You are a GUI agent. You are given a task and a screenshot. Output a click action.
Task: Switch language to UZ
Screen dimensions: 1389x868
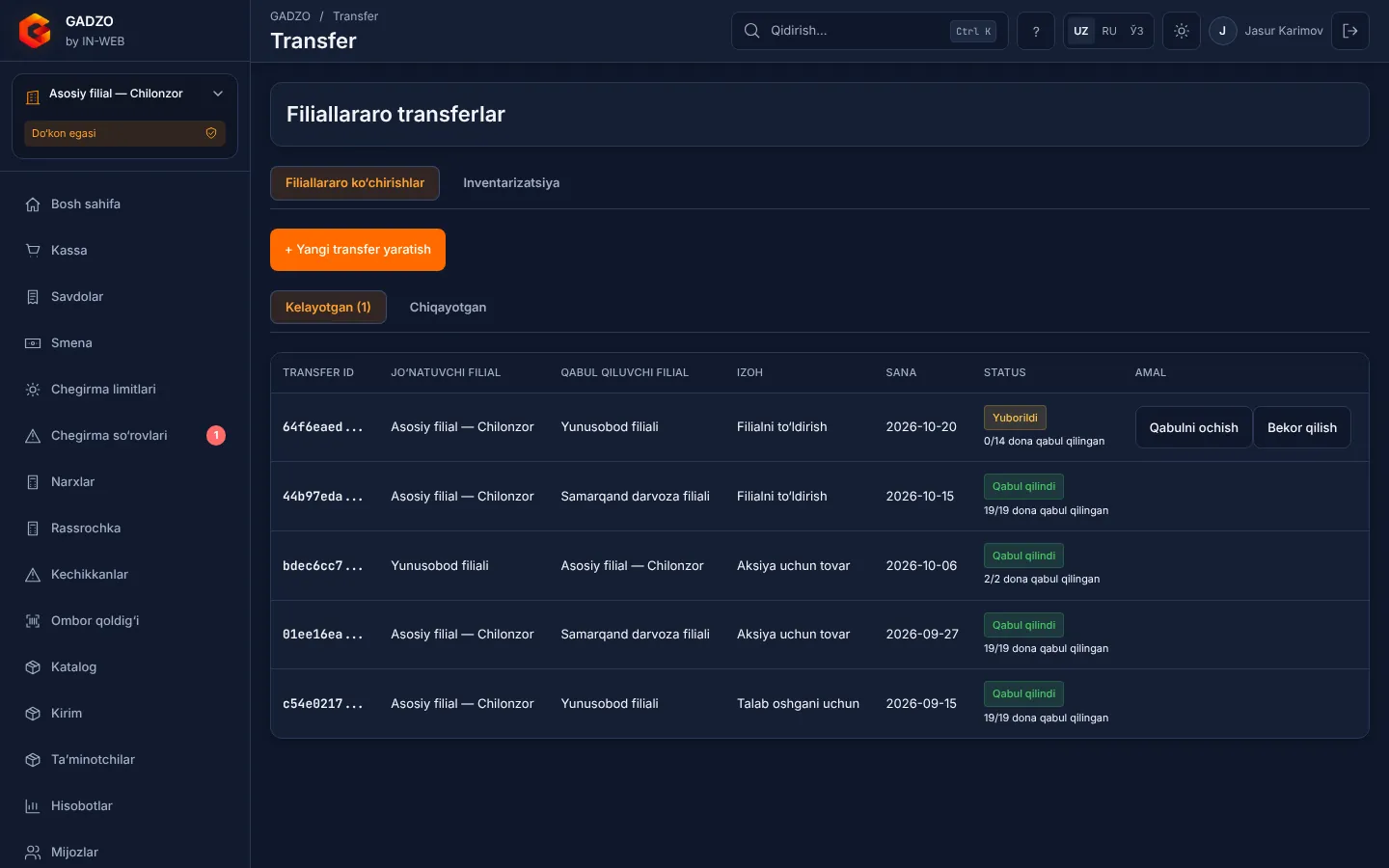pos(1081,31)
